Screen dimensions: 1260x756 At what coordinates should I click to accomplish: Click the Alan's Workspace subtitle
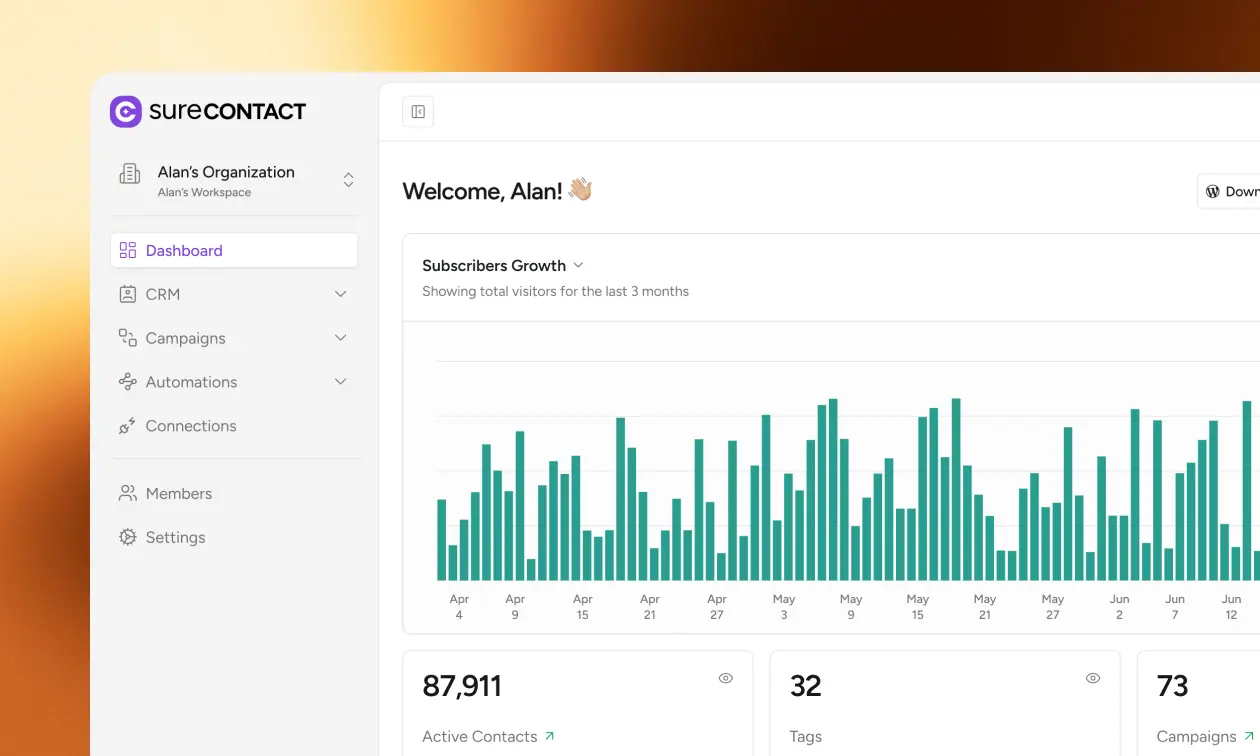pyautogui.click(x=204, y=192)
